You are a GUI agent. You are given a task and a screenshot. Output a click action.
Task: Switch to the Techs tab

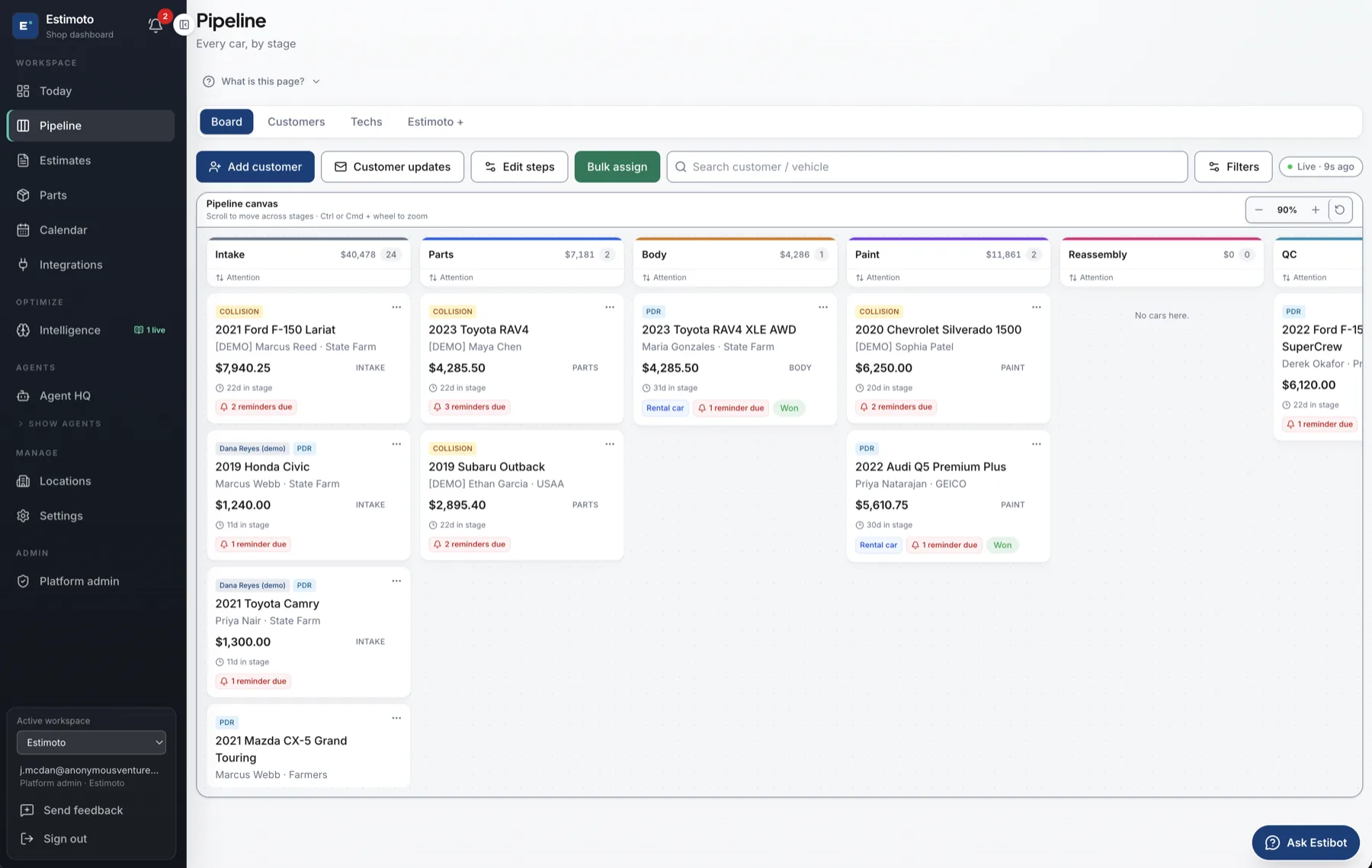click(x=367, y=122)
